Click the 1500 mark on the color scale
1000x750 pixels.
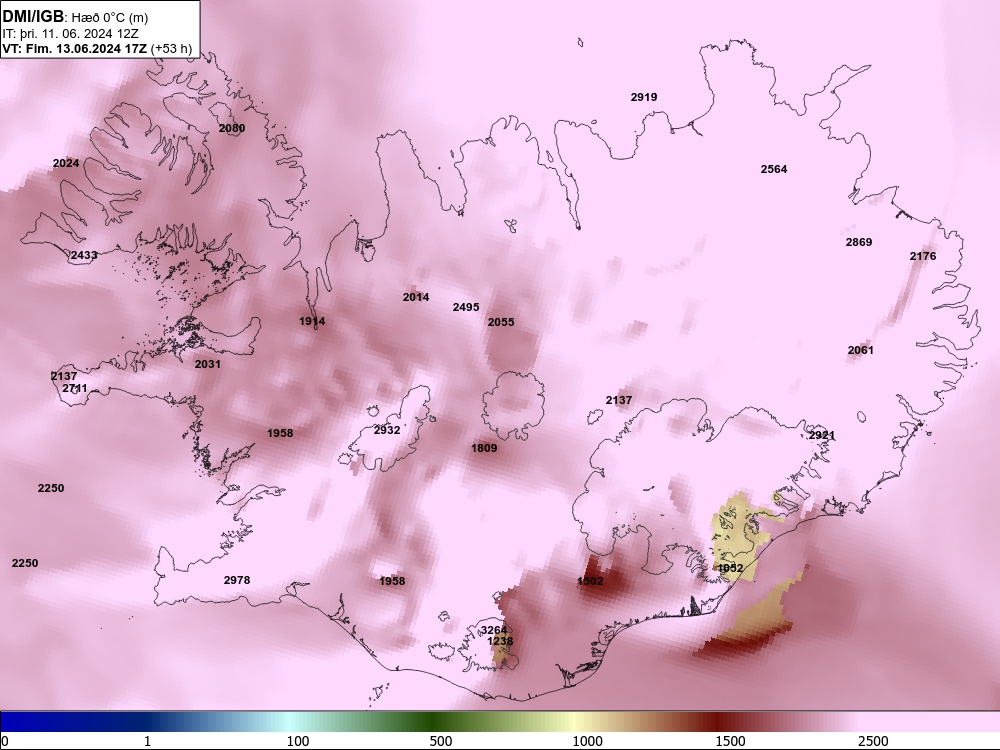(730, 741)
